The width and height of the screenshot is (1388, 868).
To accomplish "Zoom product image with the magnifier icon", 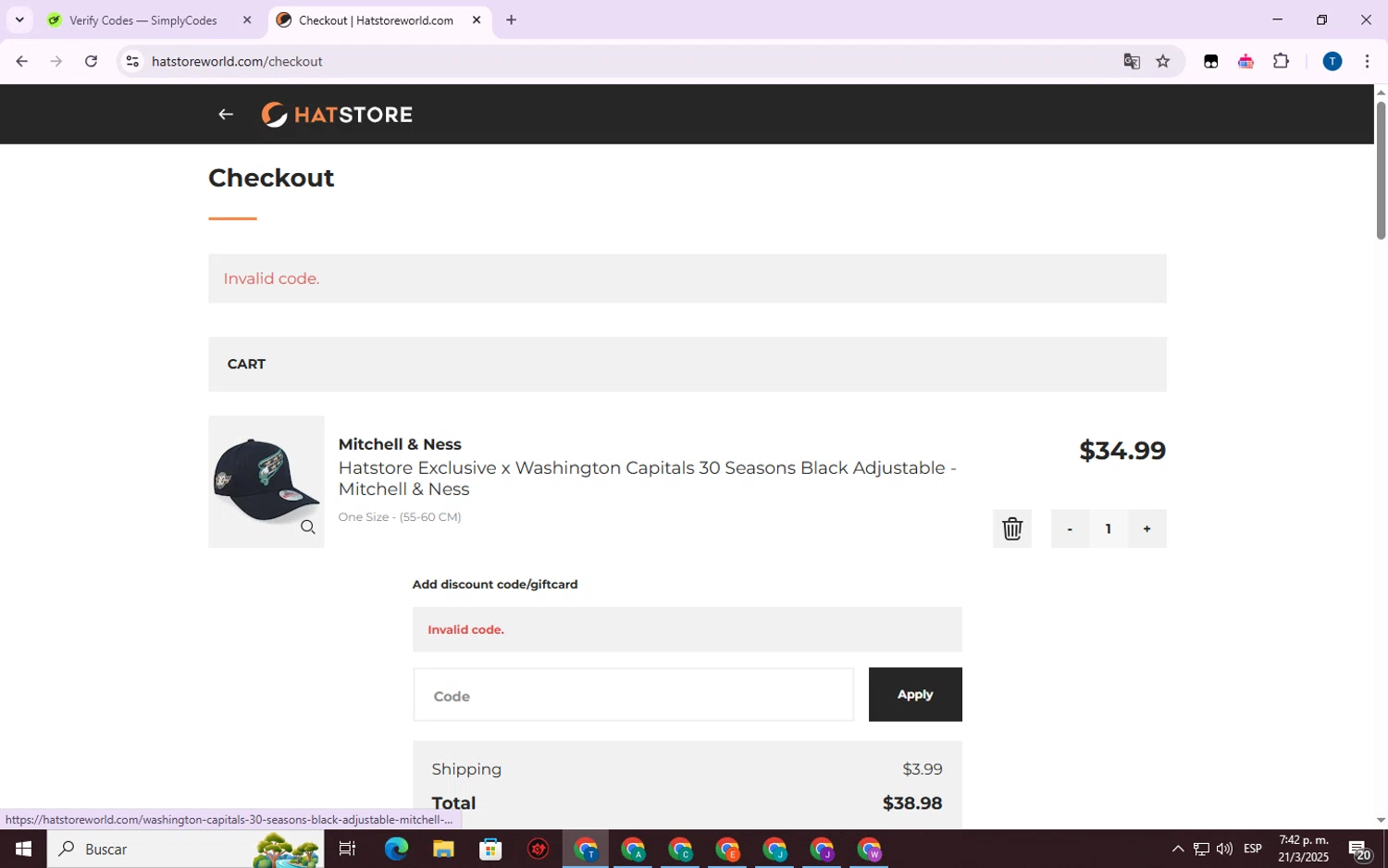I will pyautogui.click(x=308, y=527).
